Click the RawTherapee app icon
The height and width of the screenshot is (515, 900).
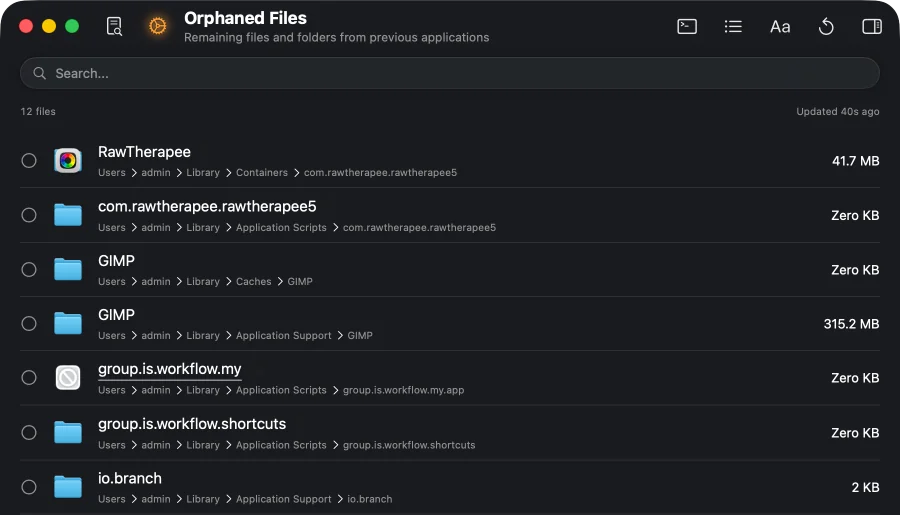click(68, 160)
